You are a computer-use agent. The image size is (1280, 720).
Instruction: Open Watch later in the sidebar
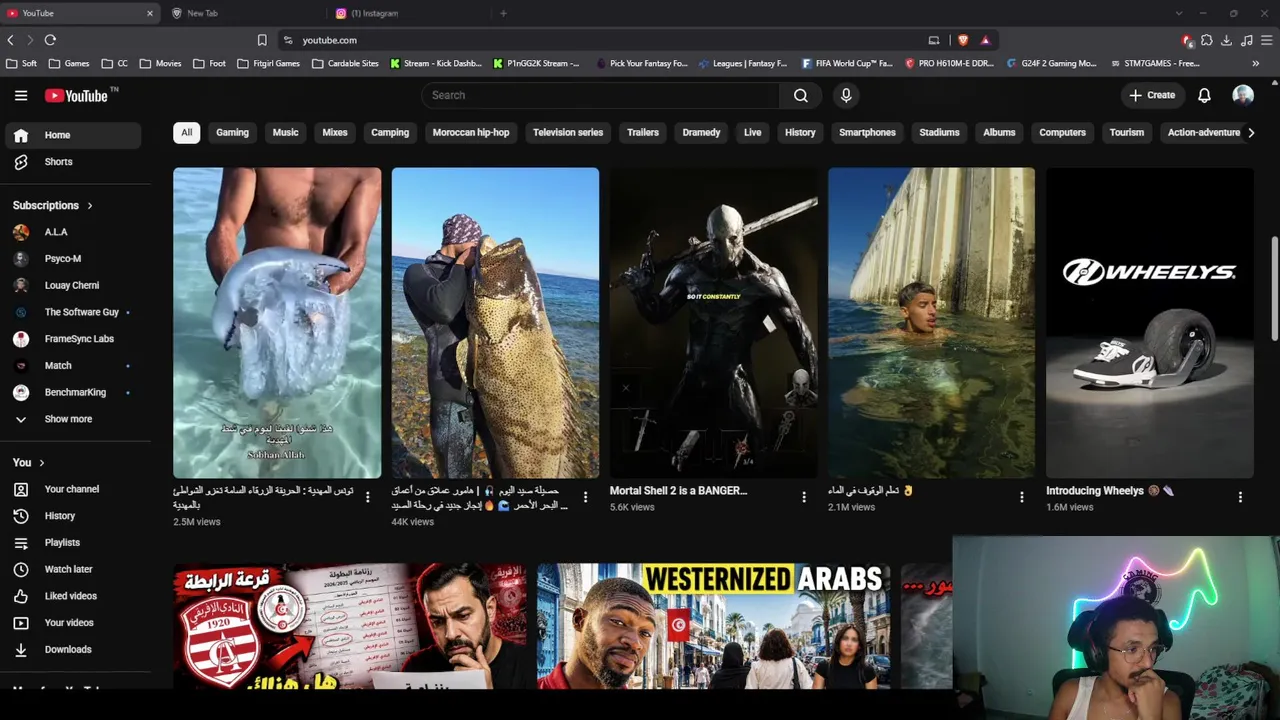point(72,569)
